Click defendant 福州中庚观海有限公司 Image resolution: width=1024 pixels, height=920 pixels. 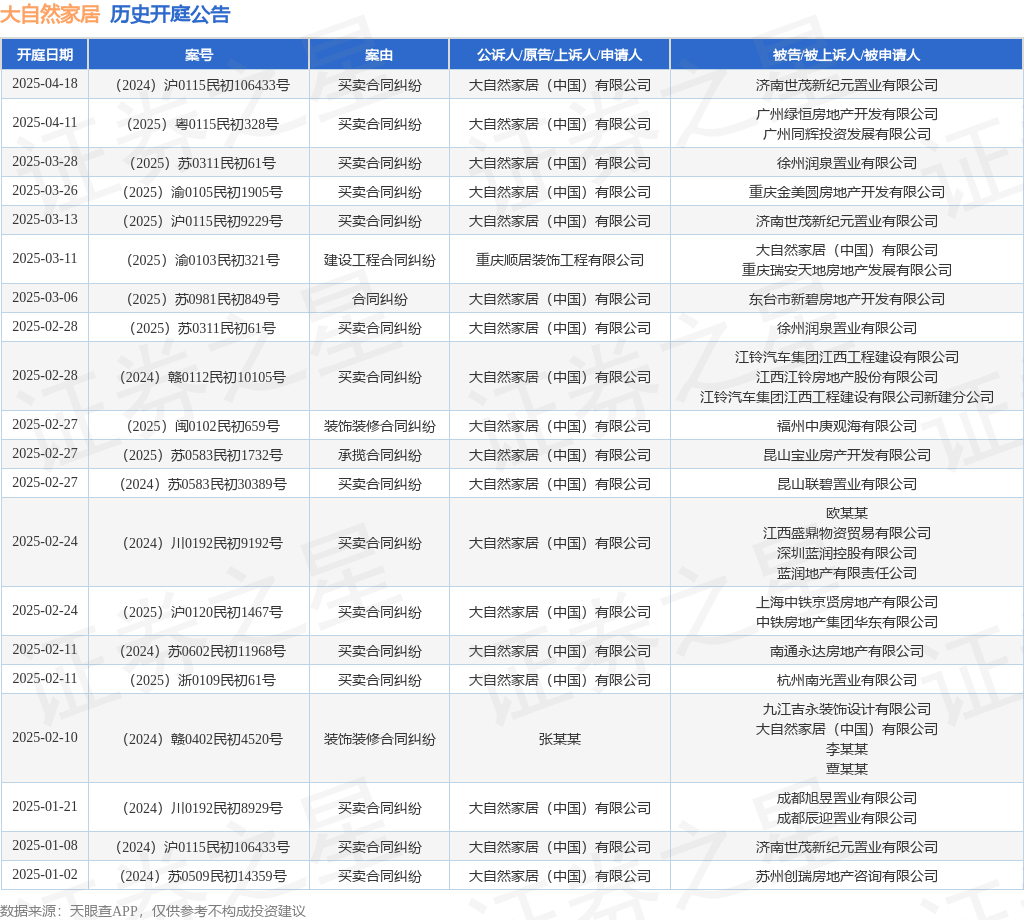click(x=846, y=426)
